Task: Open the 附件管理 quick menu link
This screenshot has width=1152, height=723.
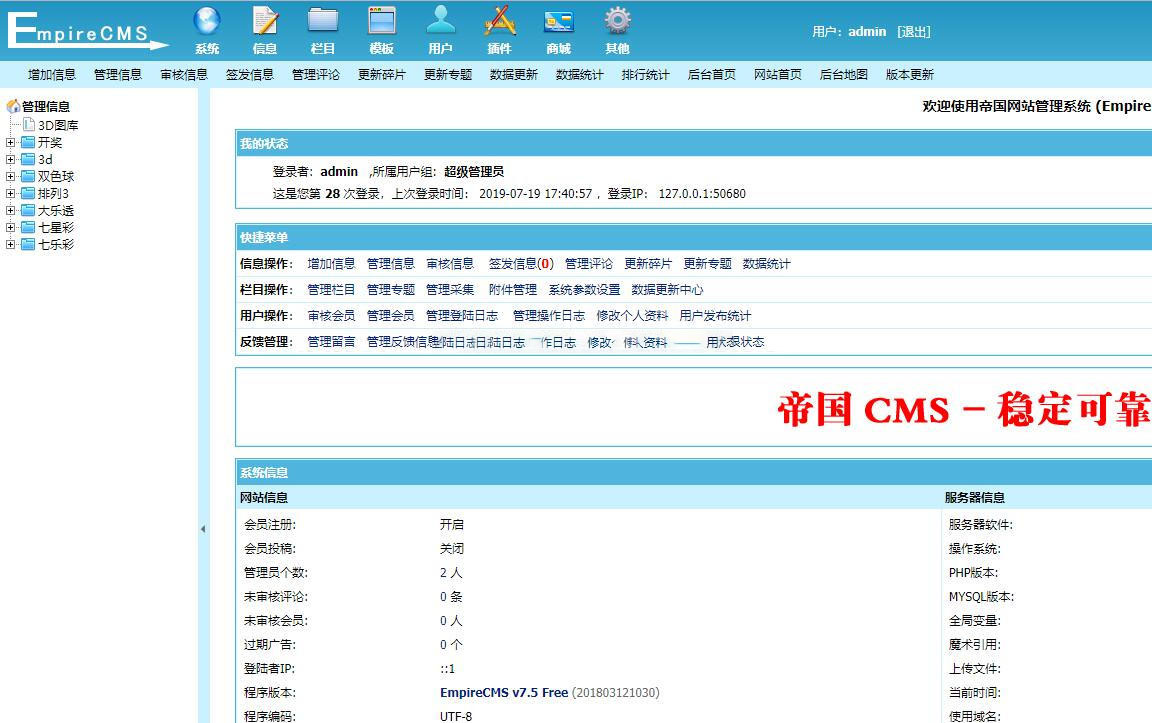Action: pyautogui.click(x=513, y=289)
